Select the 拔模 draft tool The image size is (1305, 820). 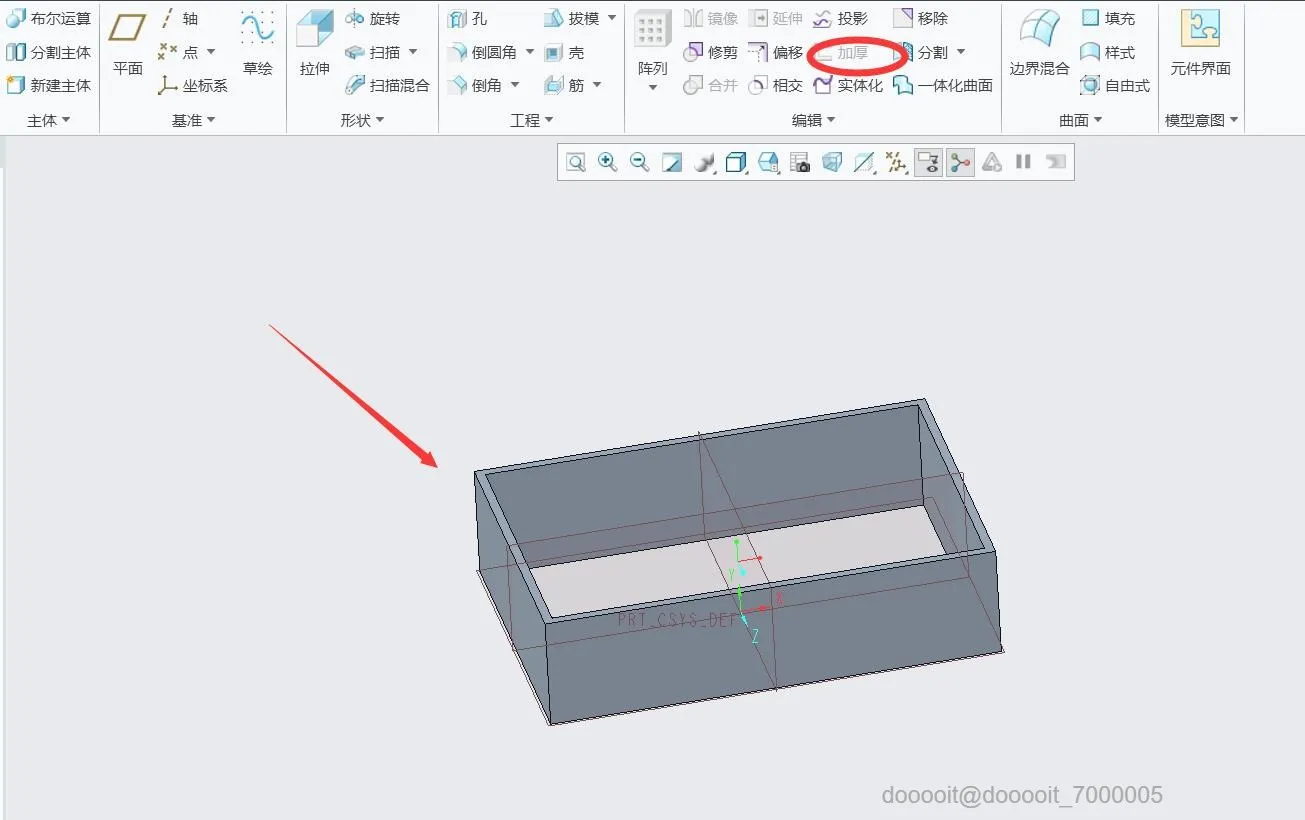tap(572, 19)
